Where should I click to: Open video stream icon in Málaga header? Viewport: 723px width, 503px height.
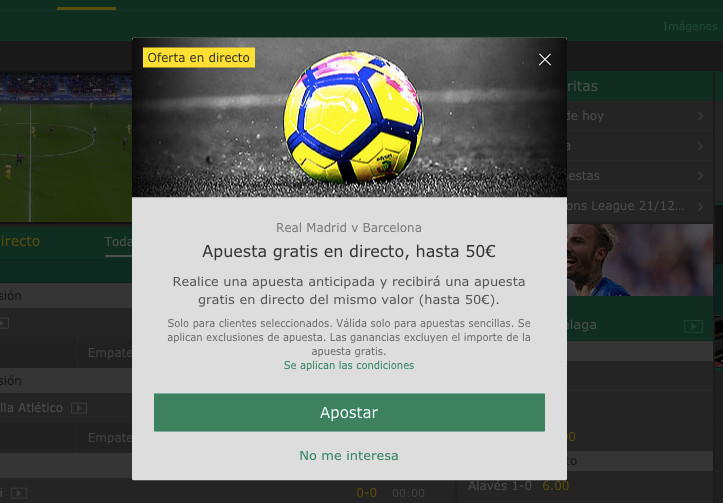point(693,326)
